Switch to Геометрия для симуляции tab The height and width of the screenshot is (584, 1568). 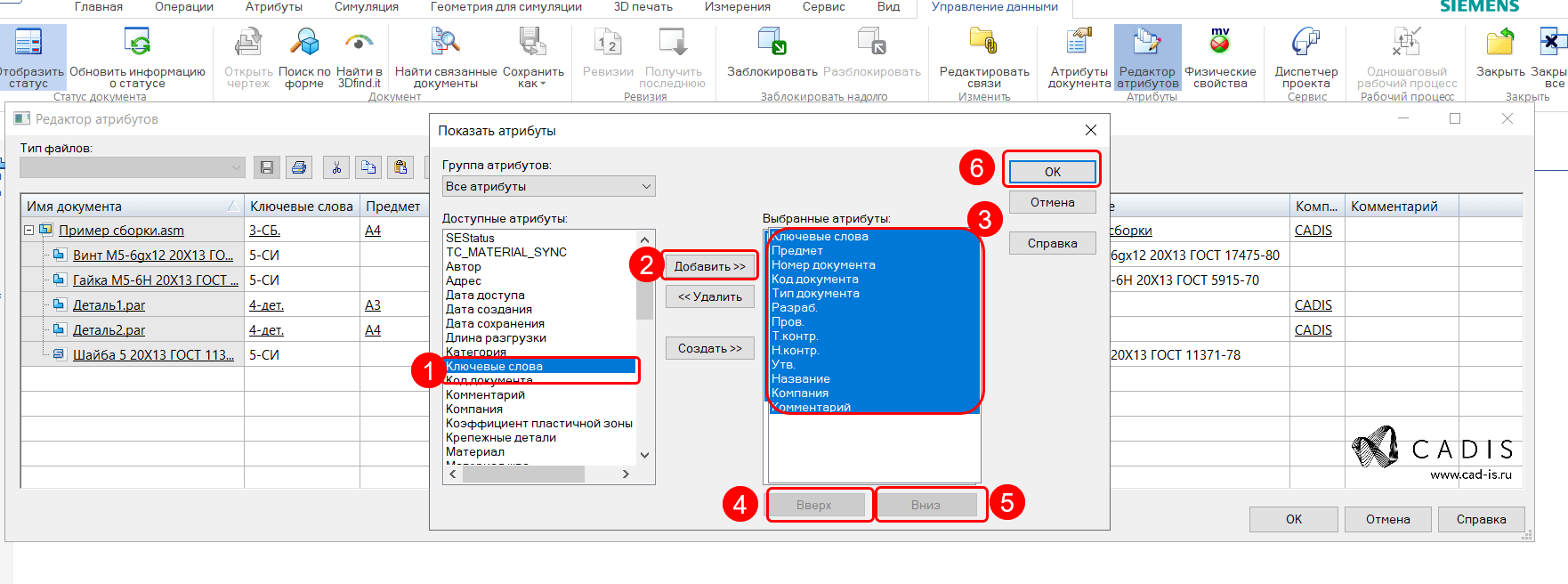pos(506,6)
